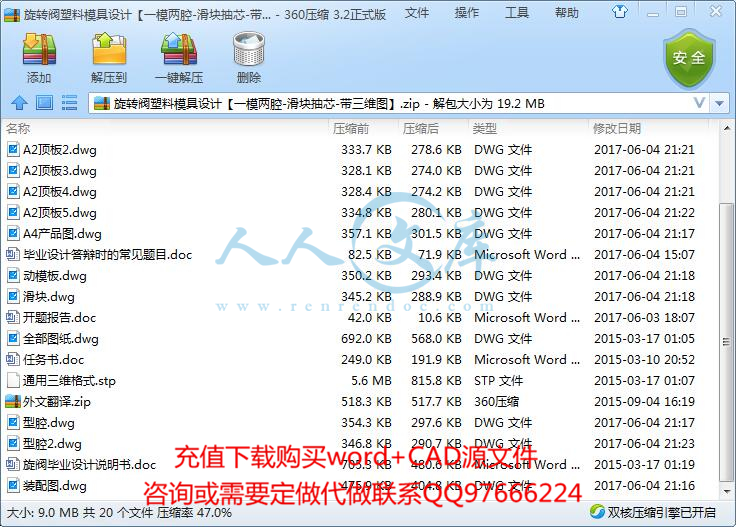Click the scrollbar down arrow
The image size is (736, 527).
point(726,492)
